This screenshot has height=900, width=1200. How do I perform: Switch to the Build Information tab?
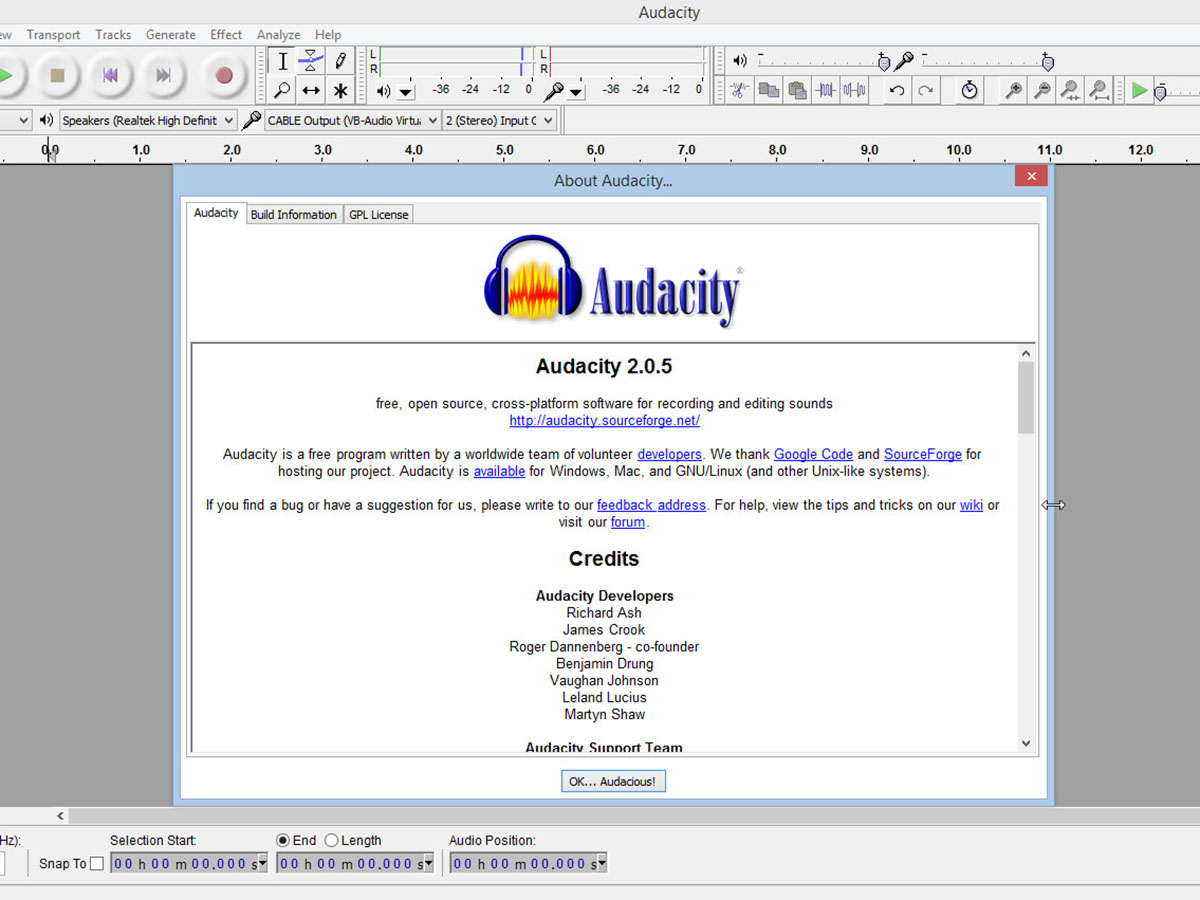point(294,214)
